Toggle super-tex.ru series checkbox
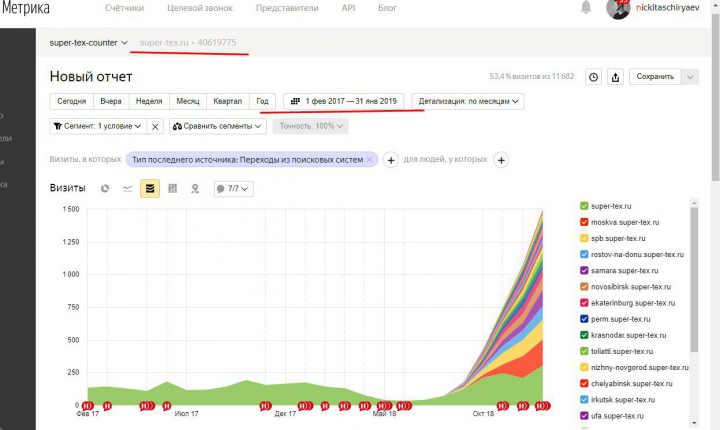Viewport: 720px width, 430px height. tap(584, 206)
